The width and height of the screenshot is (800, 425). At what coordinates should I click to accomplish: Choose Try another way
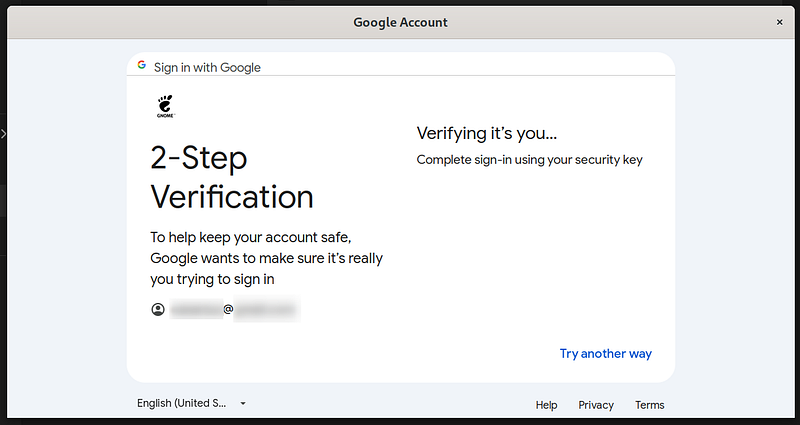(x=606, y=354)
